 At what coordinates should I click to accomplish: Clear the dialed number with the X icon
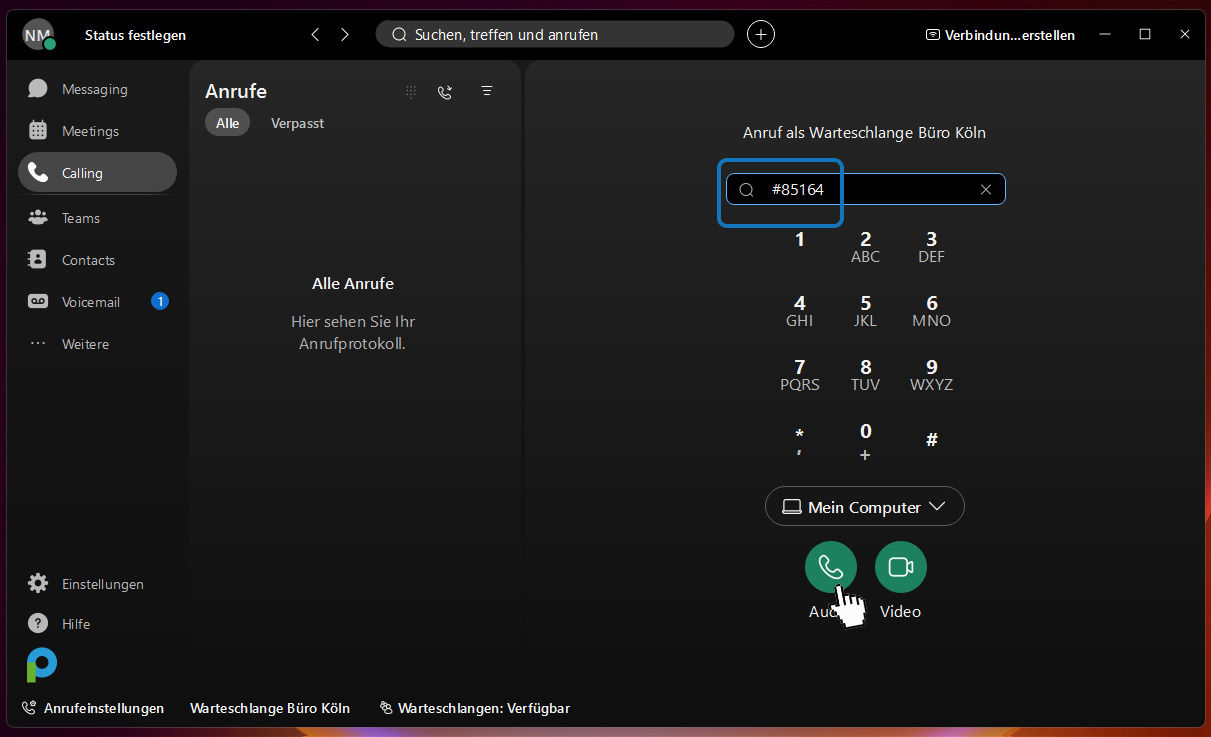click(985, 189)
